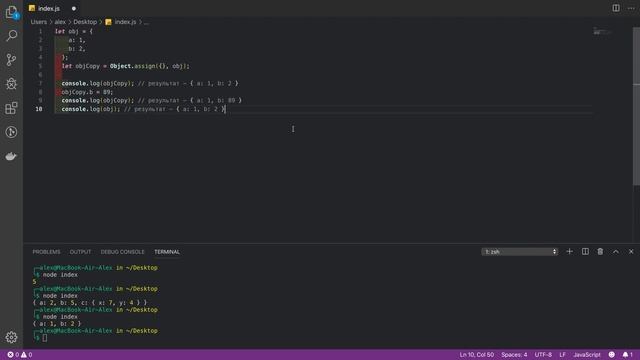Open the Git history clock icon view
This screenshot has width=640, height=360.
[x=11, y=132]
